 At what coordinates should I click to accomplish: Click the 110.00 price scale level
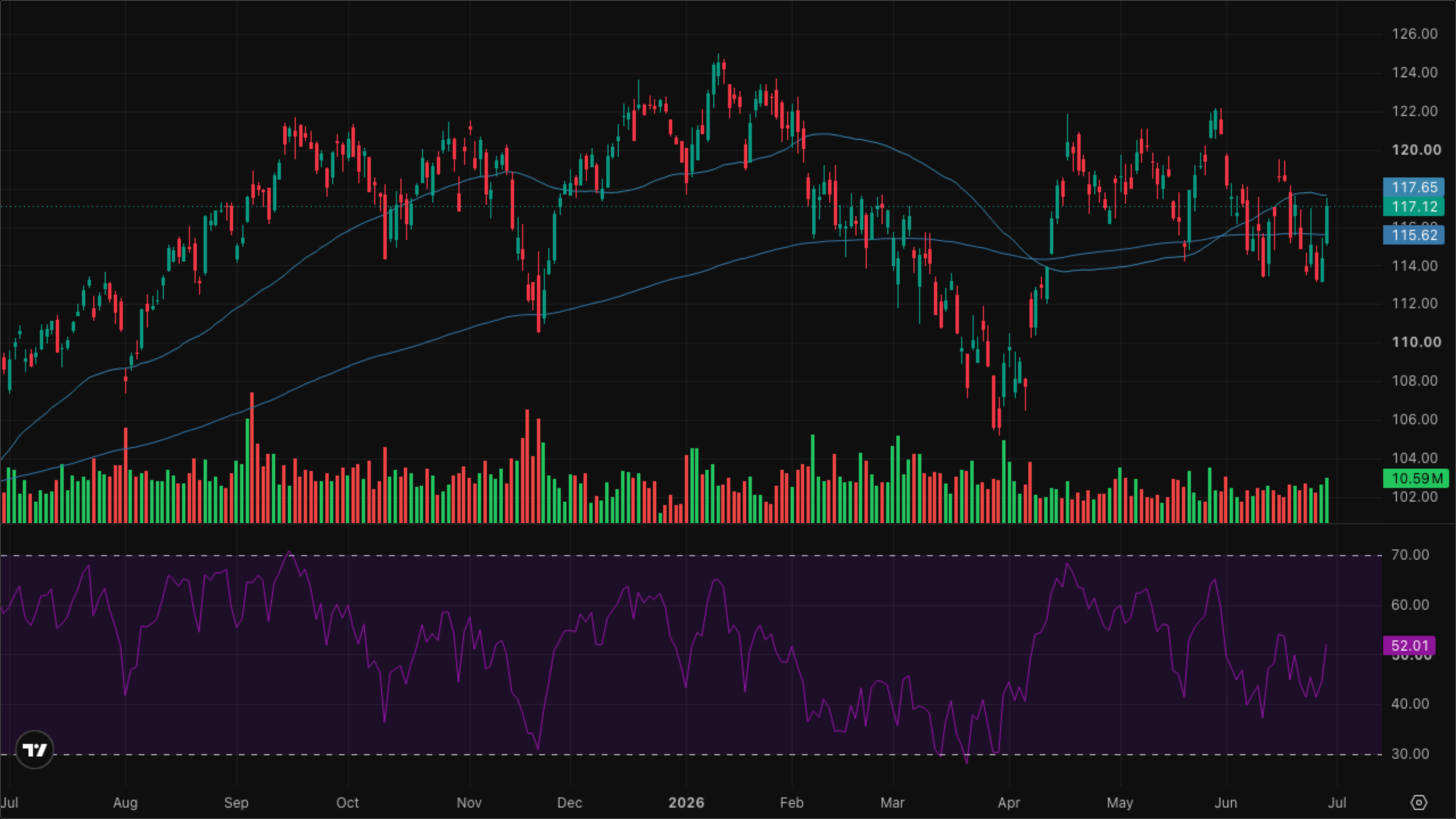point(1416,342)
